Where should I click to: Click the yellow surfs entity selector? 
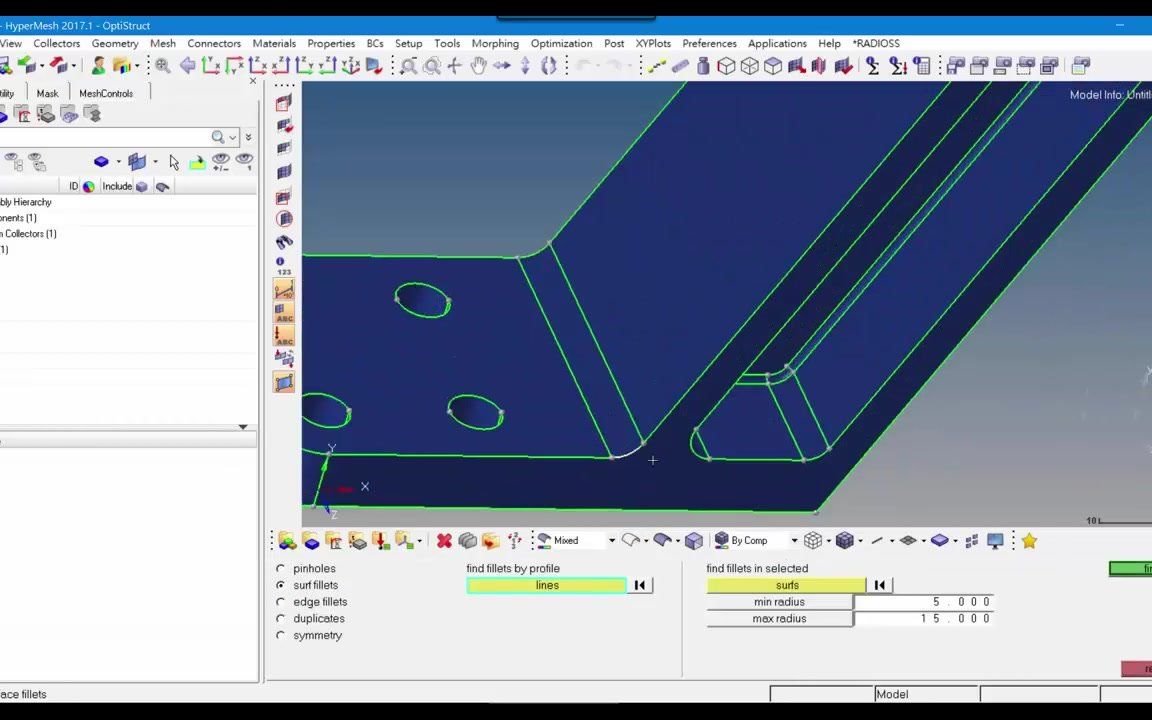[787, 585]
